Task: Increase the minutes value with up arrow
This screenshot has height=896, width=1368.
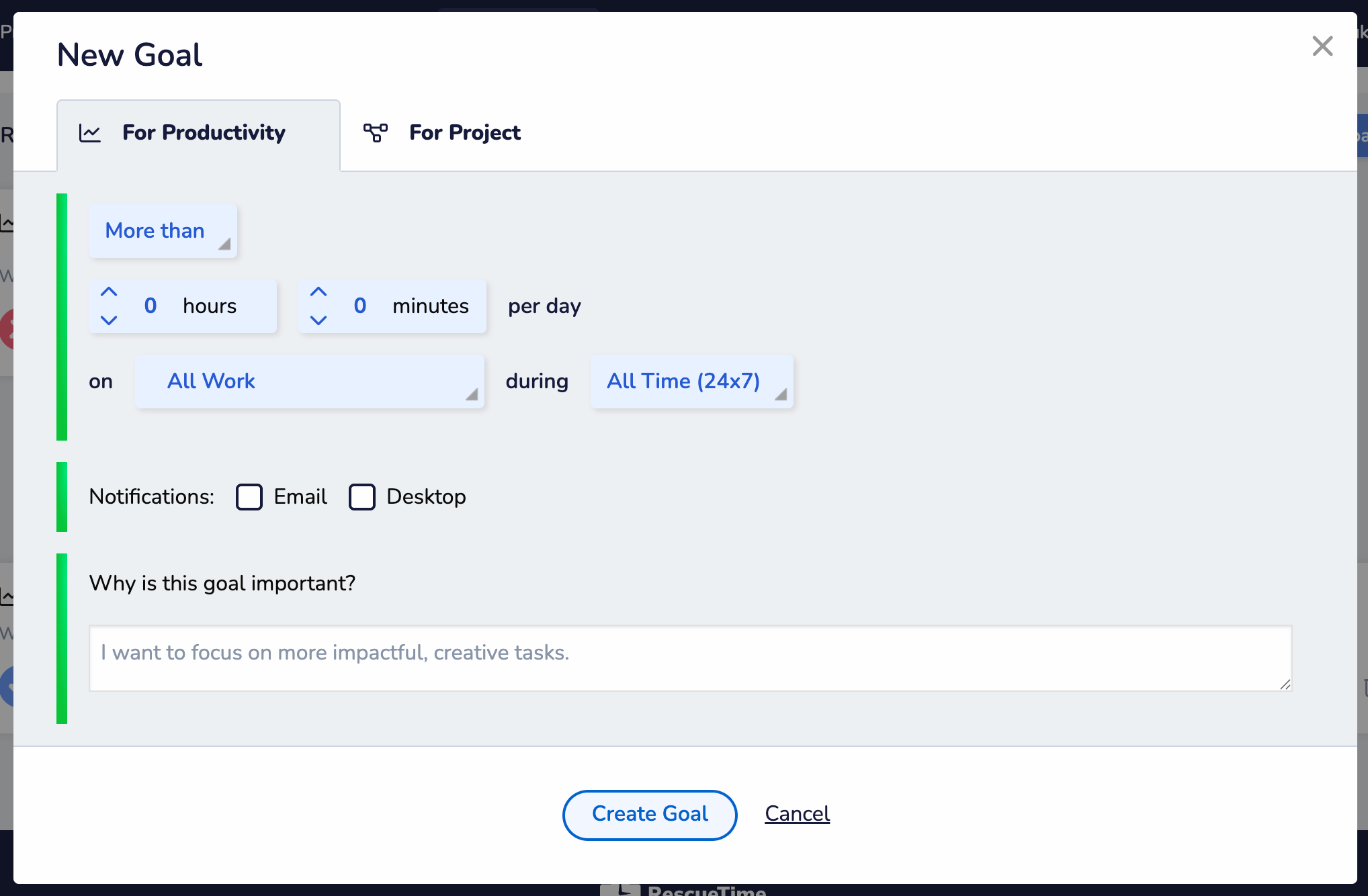Action: (x=318, y=292)
